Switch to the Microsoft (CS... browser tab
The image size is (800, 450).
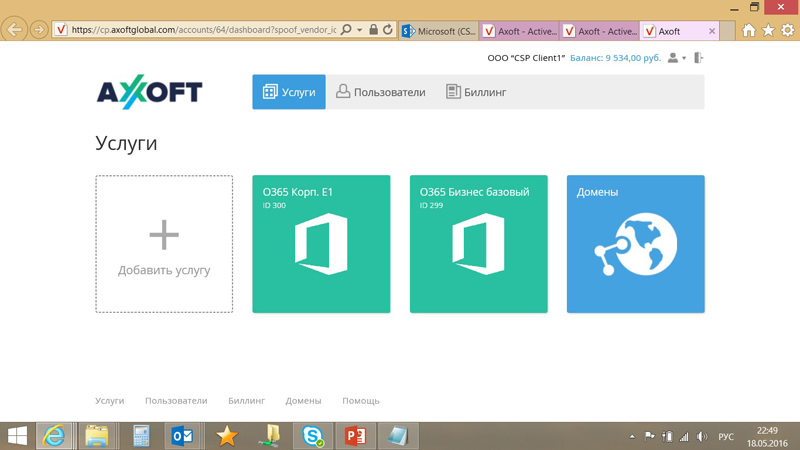[439, 31]
